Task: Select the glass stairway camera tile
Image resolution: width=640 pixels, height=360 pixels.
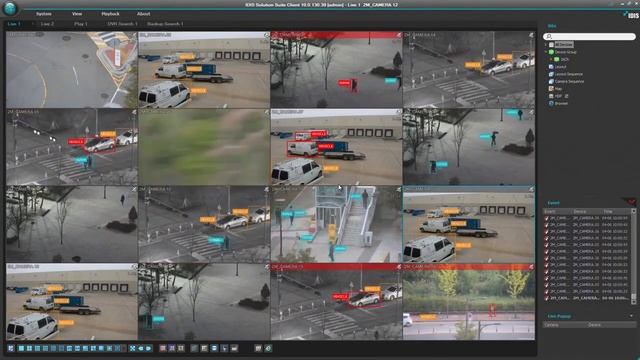Action: pos(336,224)
